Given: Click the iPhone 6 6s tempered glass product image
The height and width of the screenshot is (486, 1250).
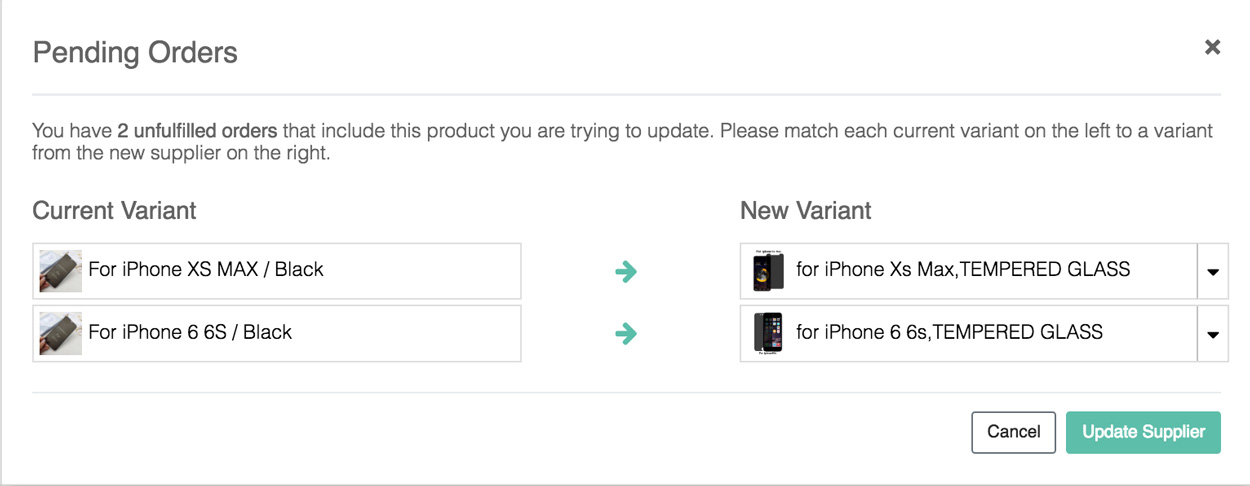Looking at the screenshot, I should 768,333.
